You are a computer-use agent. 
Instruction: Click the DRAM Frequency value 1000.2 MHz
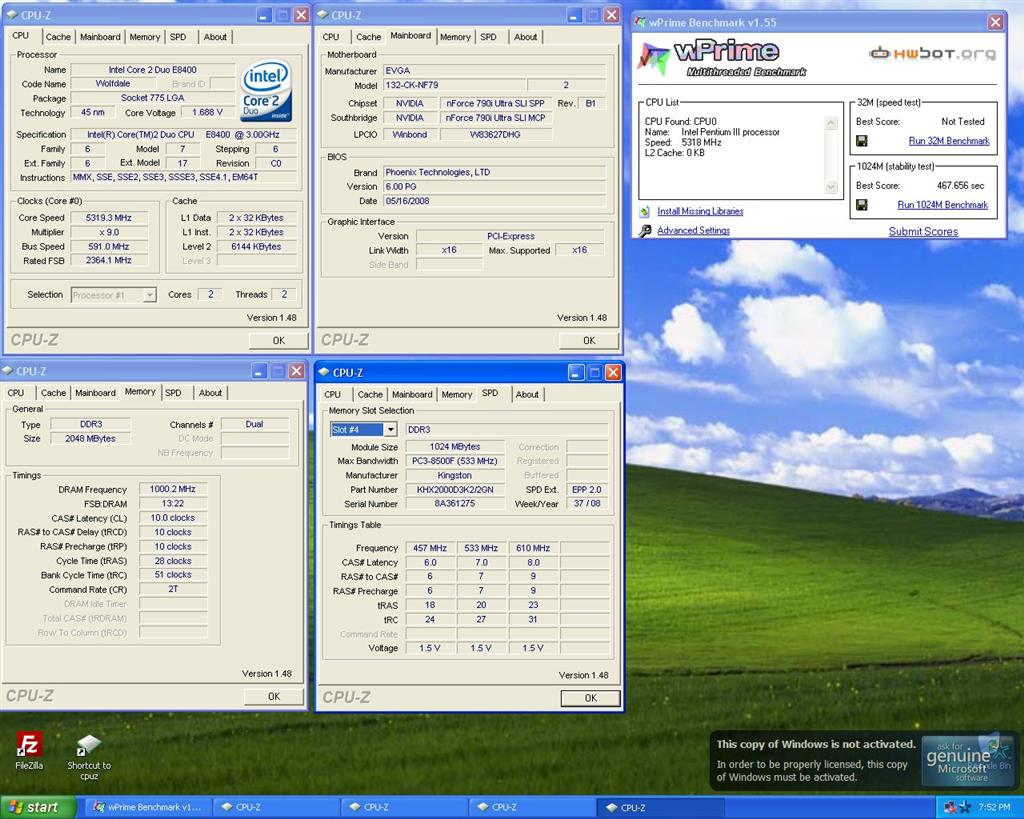[172, 489]
